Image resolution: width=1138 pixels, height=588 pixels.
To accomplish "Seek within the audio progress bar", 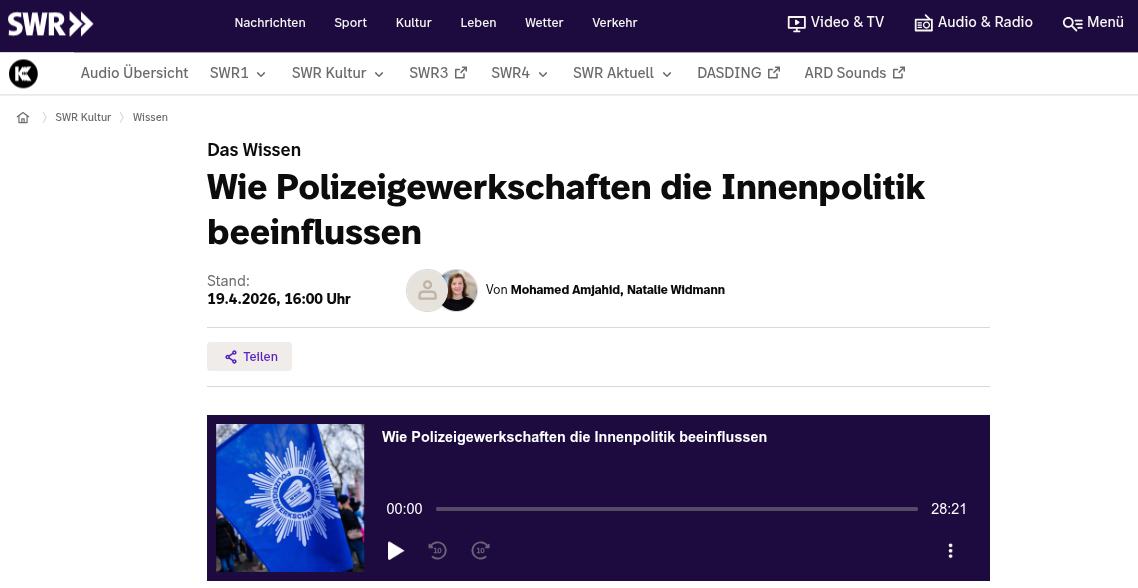I will (x=677, y=510).
